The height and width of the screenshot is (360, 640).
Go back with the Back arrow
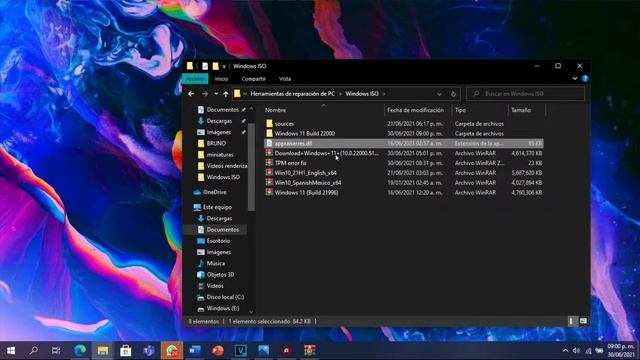coord(191,94)
